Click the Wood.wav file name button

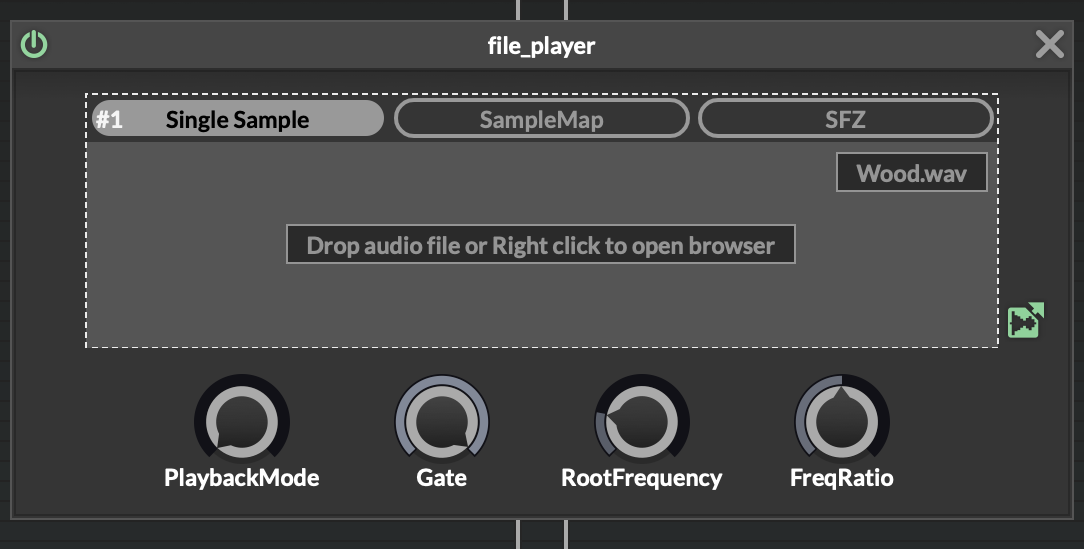[x=912, y=173]
